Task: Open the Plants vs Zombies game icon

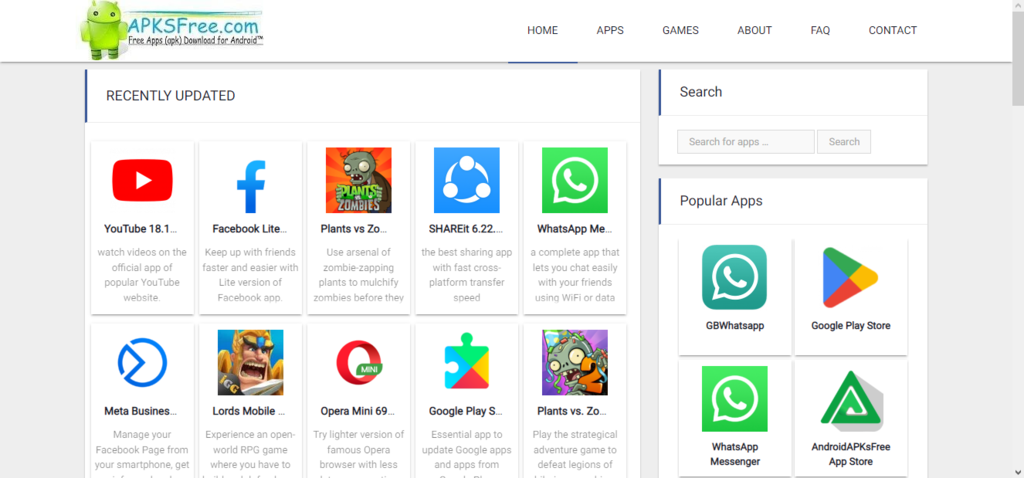Action: [359, 180]
